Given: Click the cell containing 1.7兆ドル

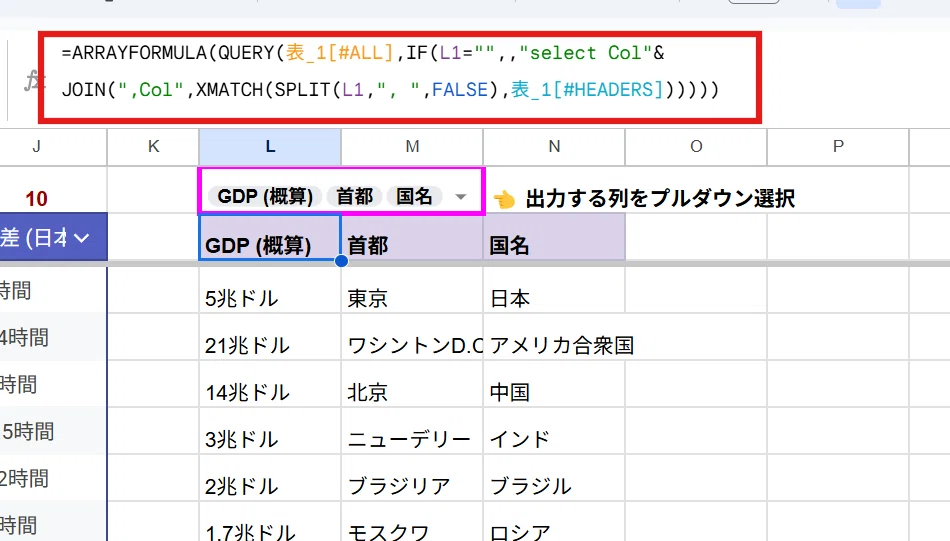Looking at the screenshot, I should 270,522.
